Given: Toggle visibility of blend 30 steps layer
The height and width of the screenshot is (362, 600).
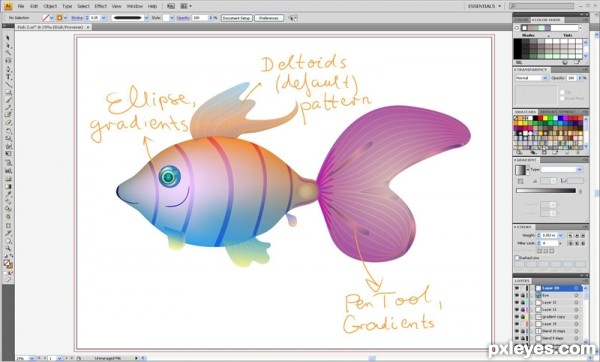Looking at the screenshot, I should pos(517,331).
